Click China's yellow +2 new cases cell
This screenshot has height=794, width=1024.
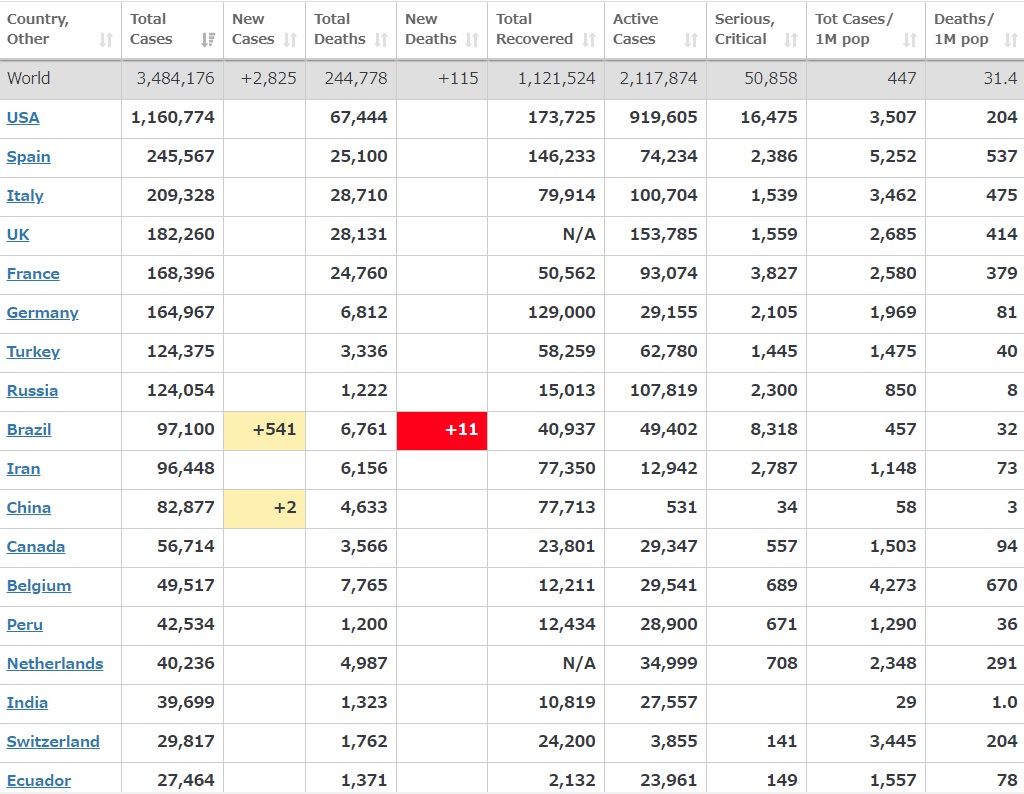264,508
